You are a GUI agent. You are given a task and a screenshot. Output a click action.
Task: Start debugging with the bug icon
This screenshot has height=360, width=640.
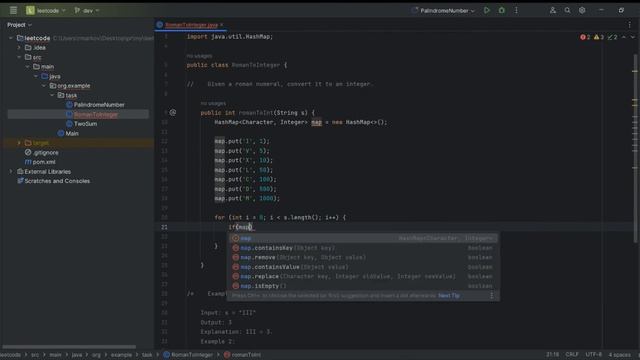pos(502,10)
